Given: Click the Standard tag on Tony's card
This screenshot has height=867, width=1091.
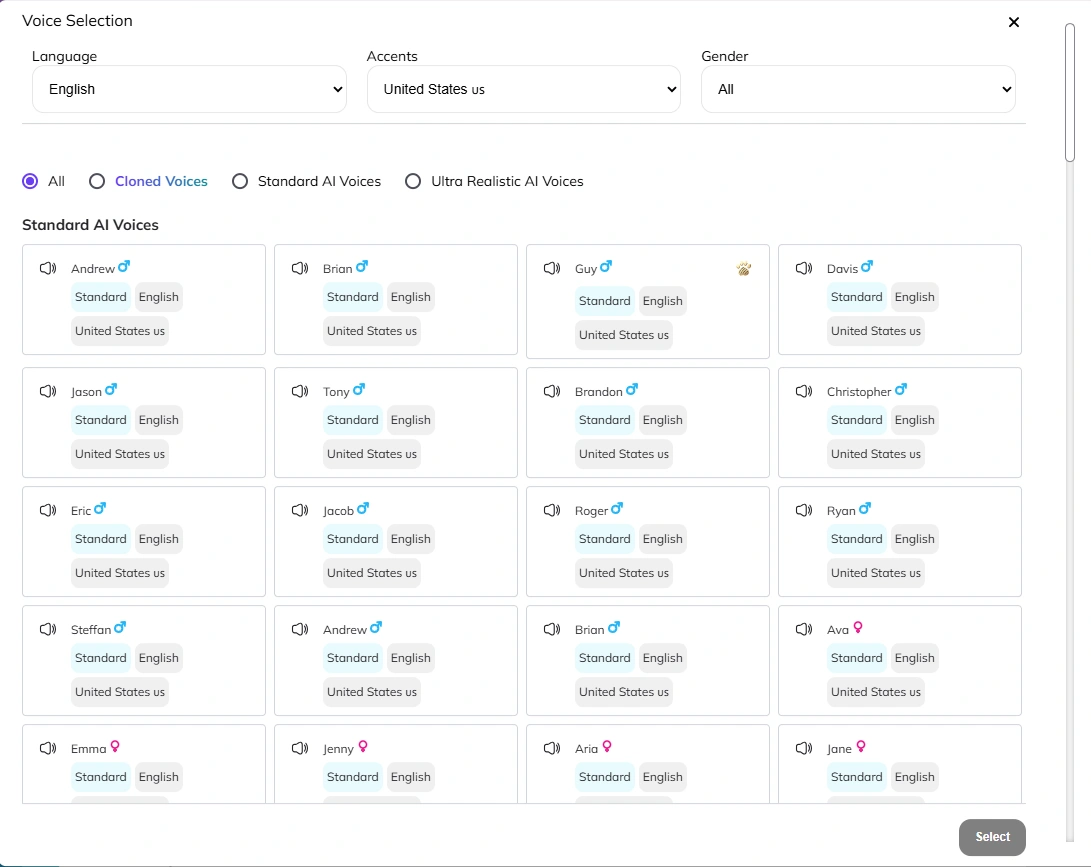Looking at the screenshot, I should pyautogui.click(x=353, y=420).
